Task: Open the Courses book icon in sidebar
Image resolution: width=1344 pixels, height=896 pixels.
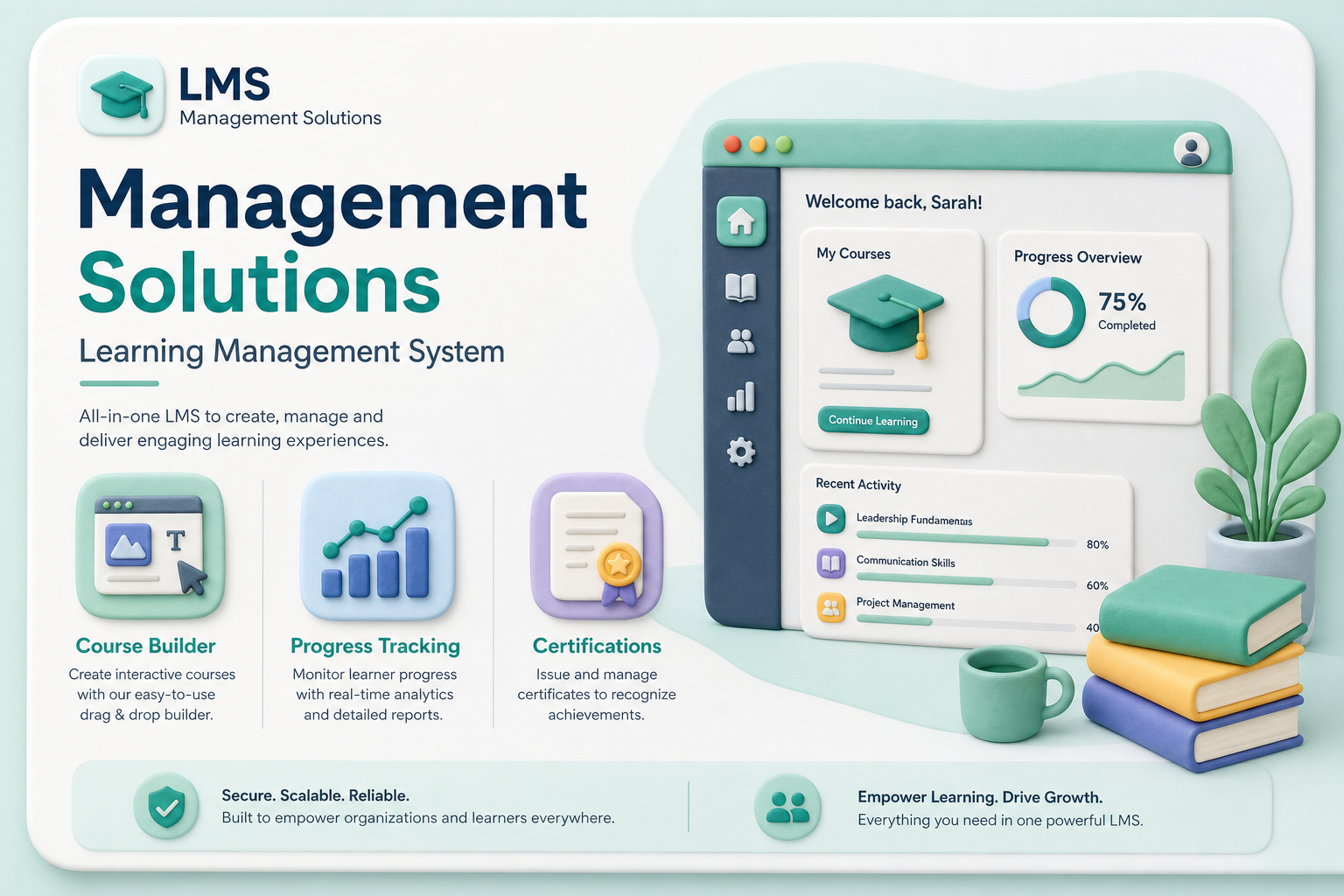Action: tap(741, 287)
